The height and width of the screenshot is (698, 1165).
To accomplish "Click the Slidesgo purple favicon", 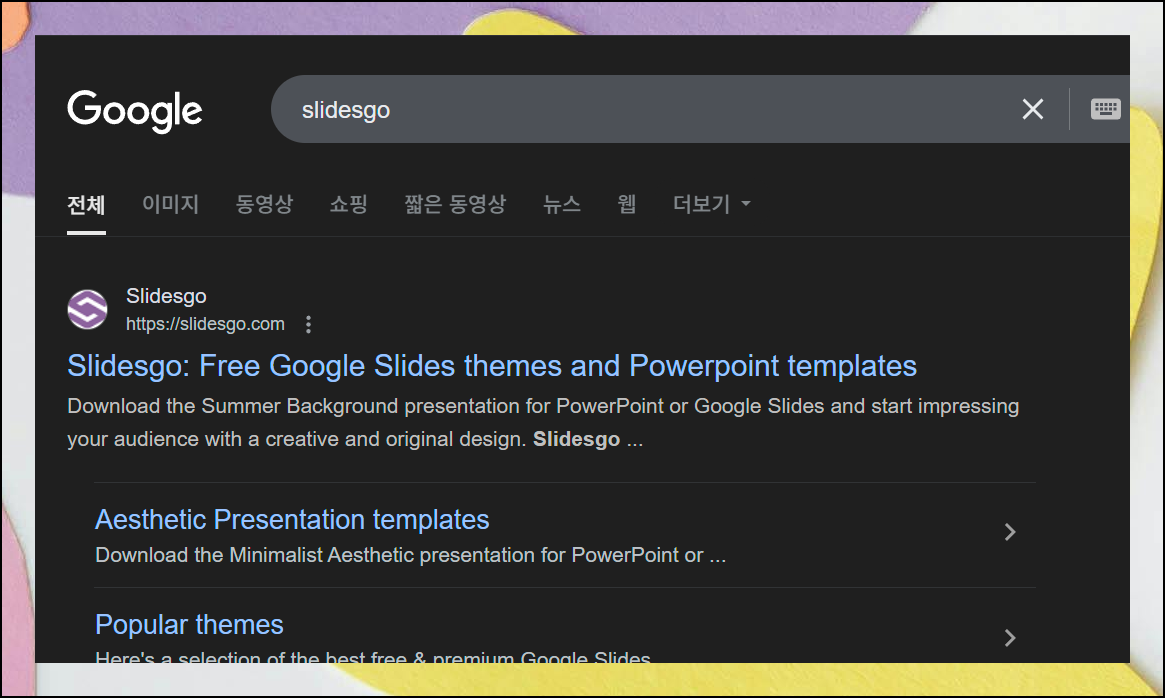I will click(x=88, y=309).
